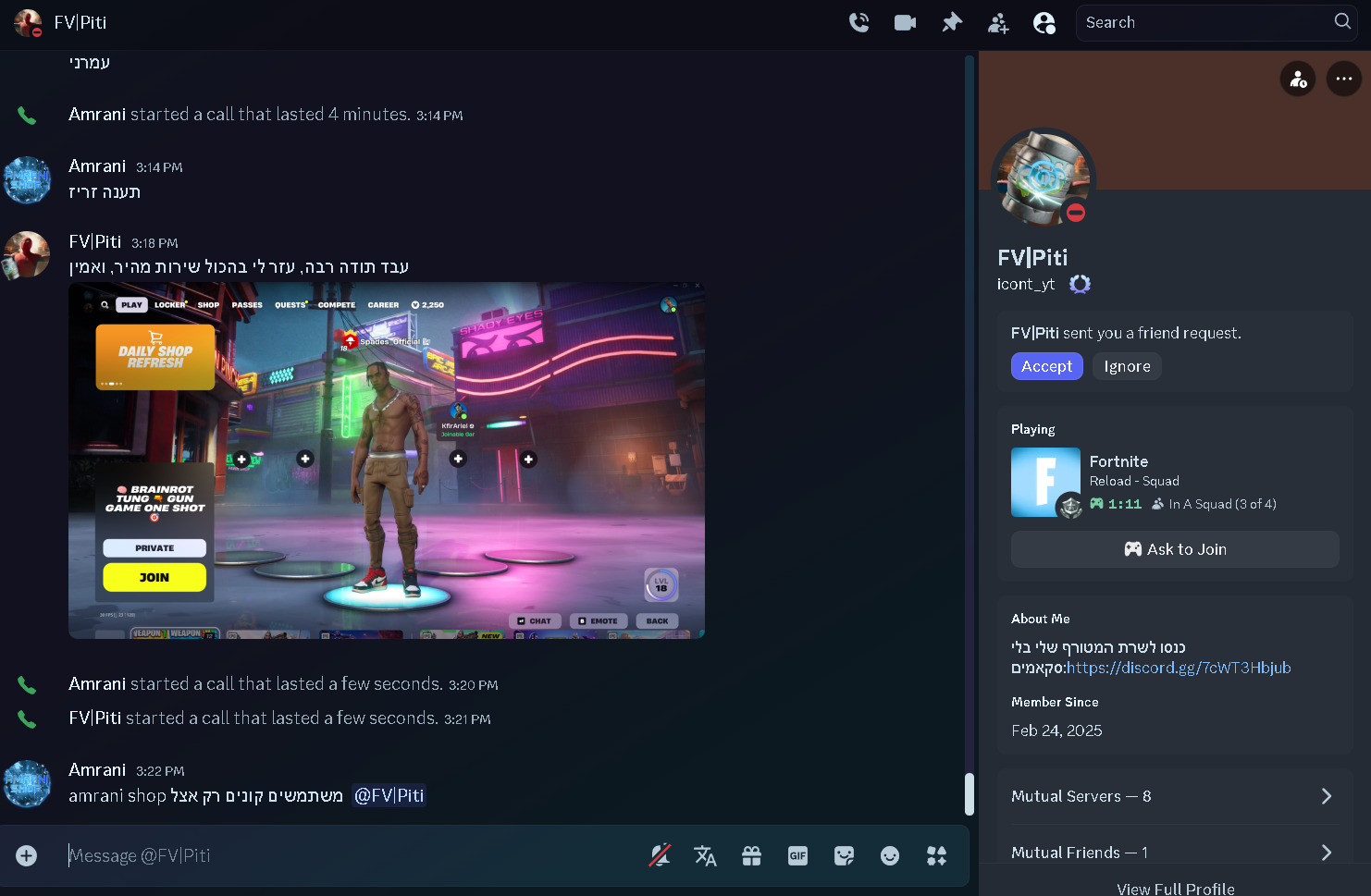Image resolution: width=1371 pixels, height=896 pixels.
Task: Add friends to DM
Action: (998, 23)
